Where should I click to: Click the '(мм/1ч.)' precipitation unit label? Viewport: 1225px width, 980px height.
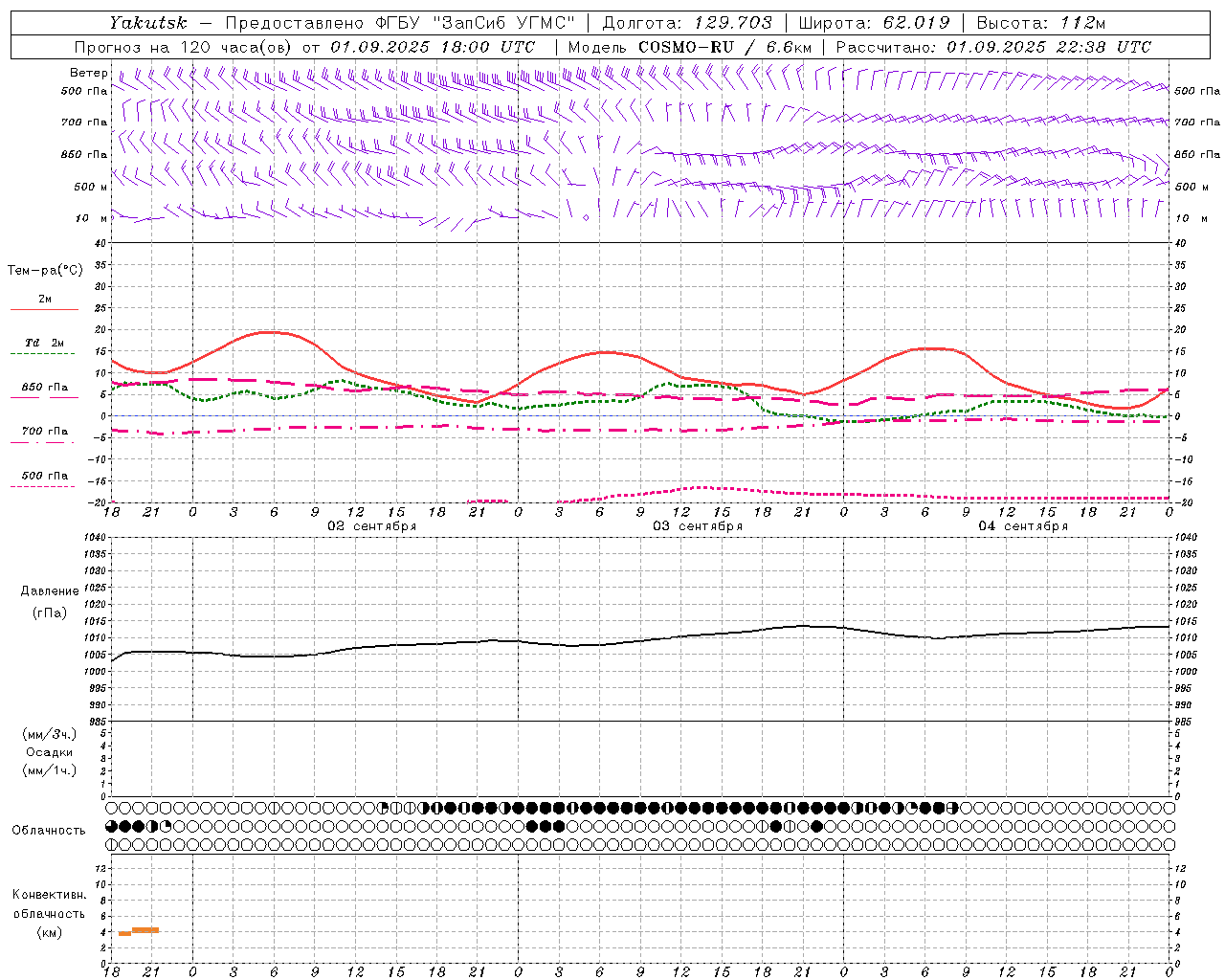[50, 770]
